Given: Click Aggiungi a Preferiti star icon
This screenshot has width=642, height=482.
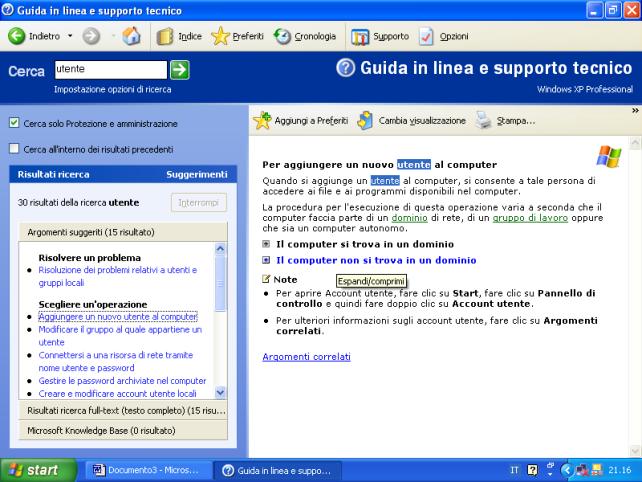Looking at the screenshot, I should click(x=262, y=120).
